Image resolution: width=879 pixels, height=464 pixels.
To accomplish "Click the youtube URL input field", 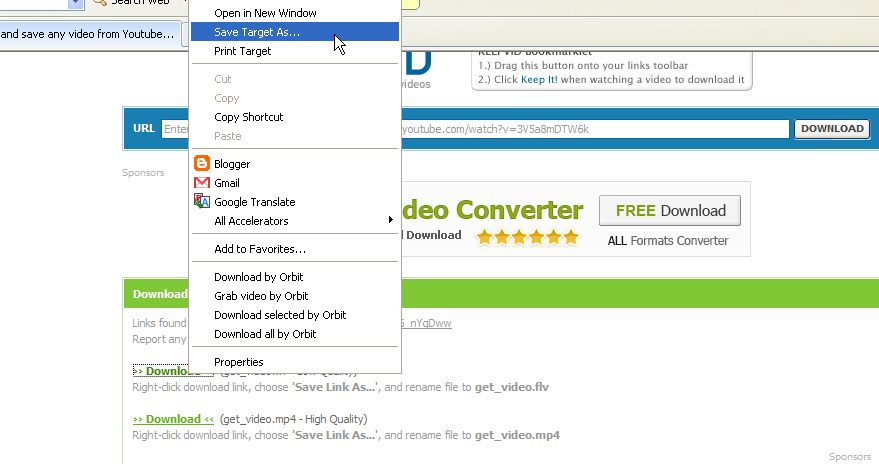I will pos(475,129).
